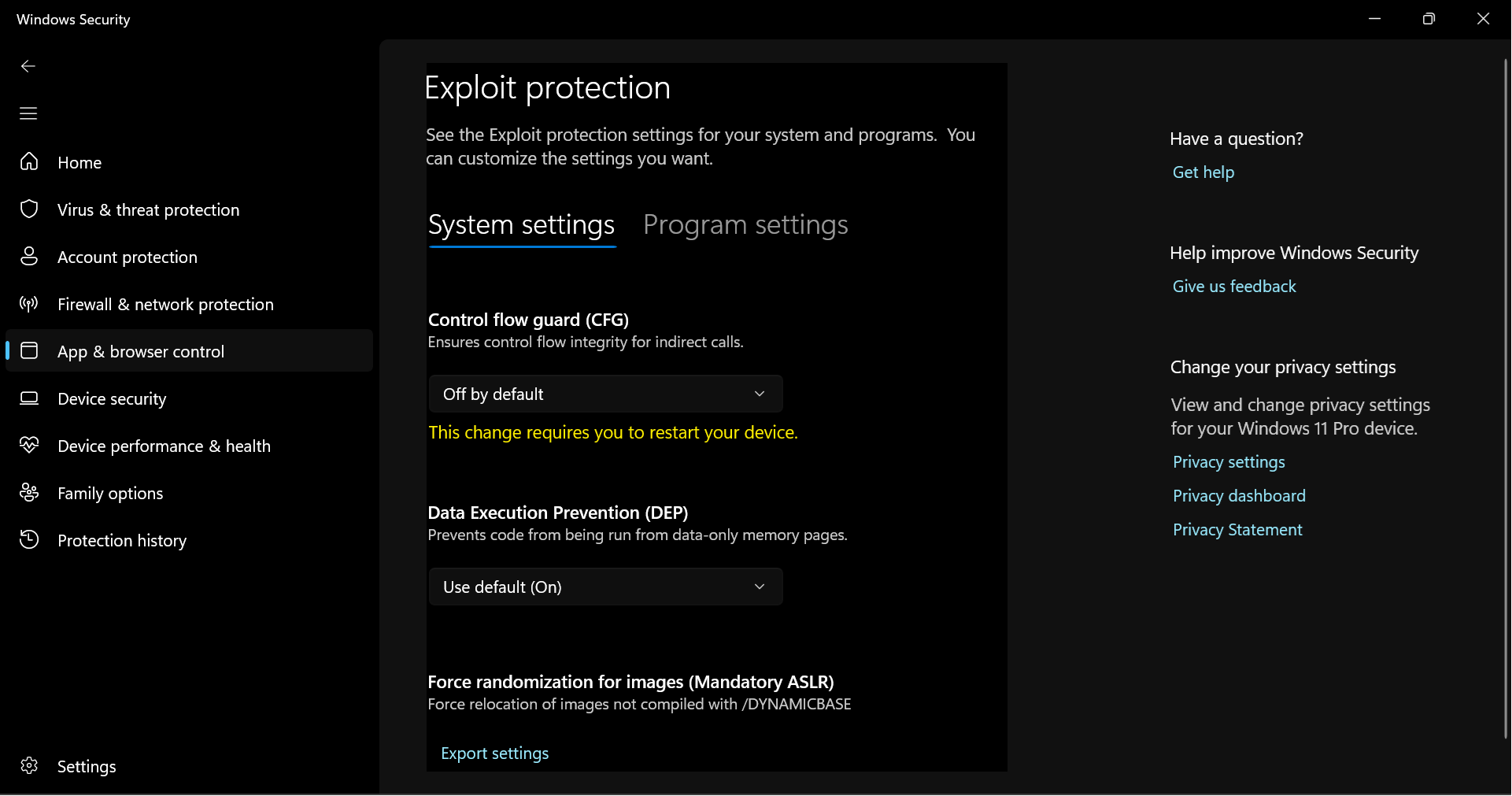Open Settings at sidebar bottom
The height and width of the screenshot is (796, 1512).
click(189, 766)
